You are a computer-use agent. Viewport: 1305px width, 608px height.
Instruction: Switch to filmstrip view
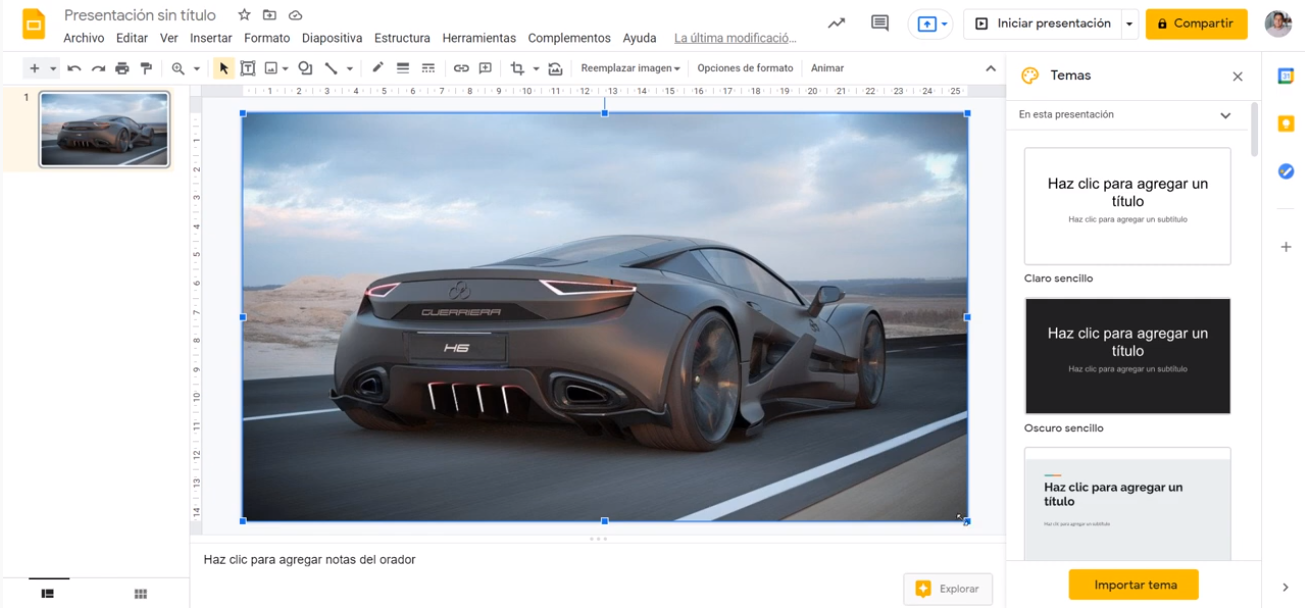[x=47, y=593]
